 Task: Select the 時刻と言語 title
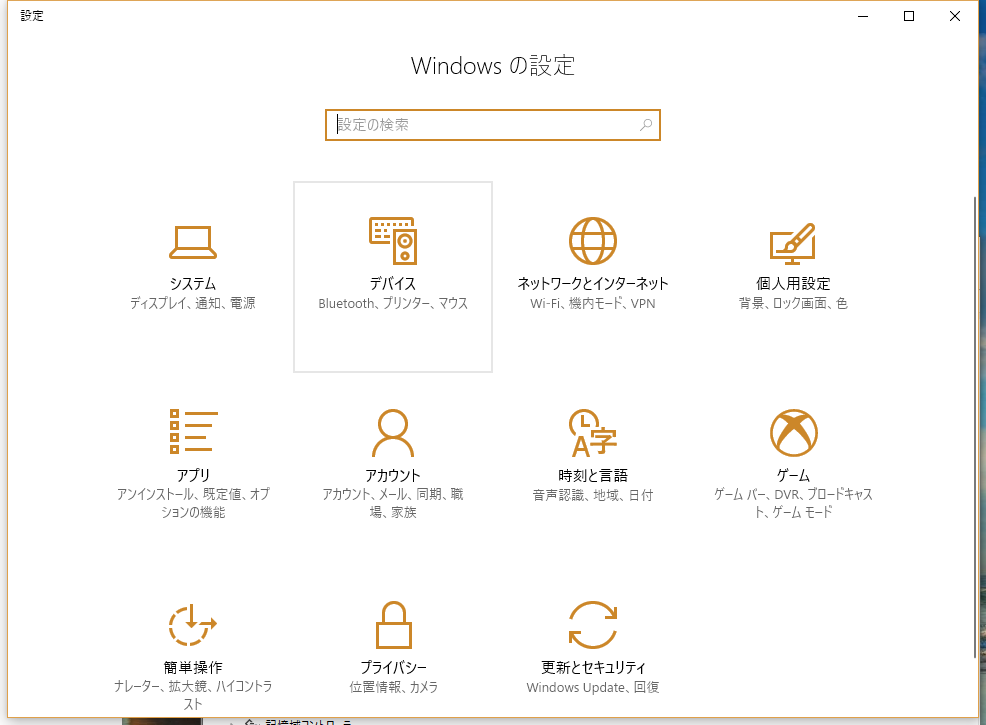coord(593,475)
